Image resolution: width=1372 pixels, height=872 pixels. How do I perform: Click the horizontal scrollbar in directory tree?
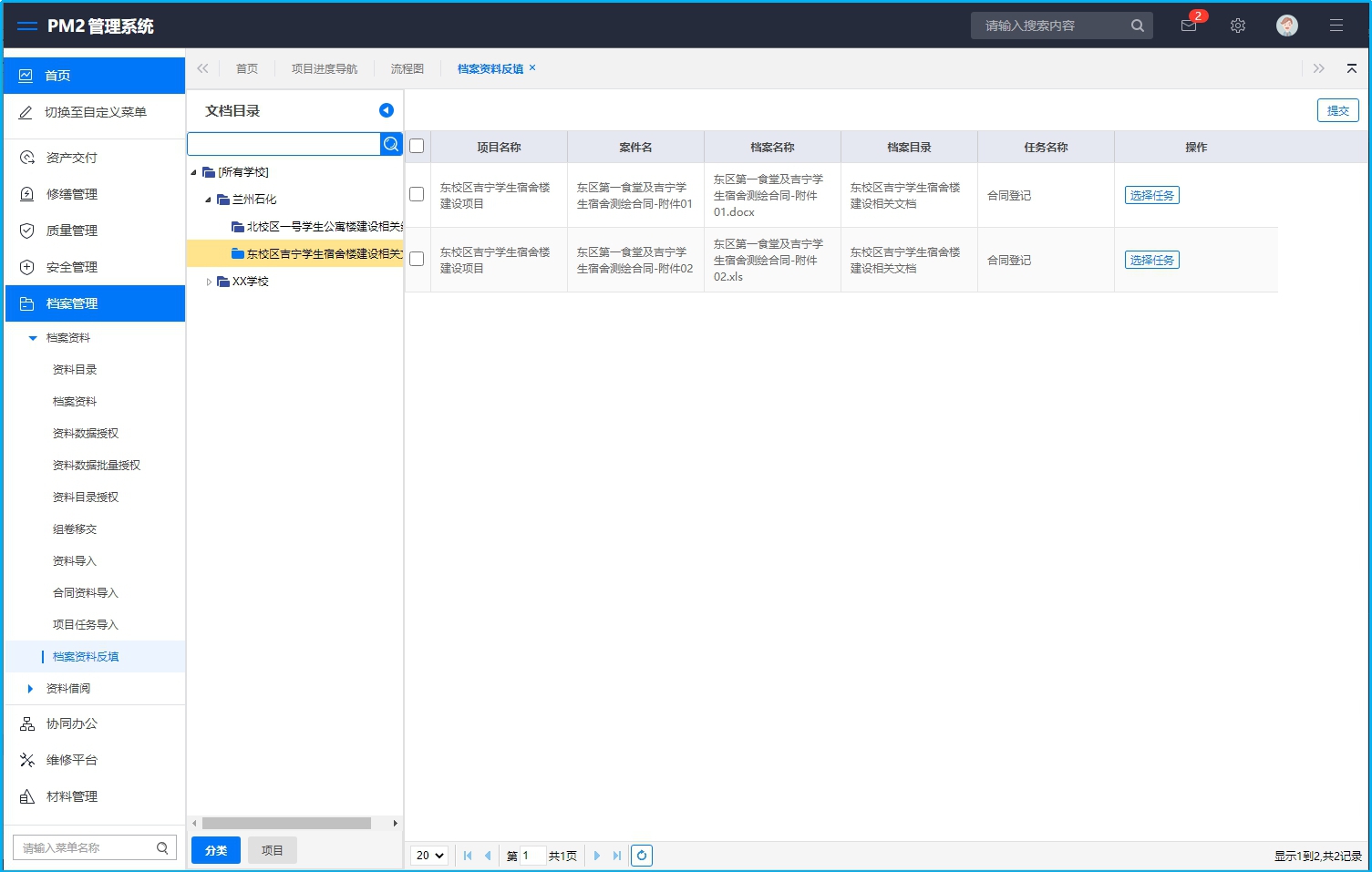click(286, 823)
